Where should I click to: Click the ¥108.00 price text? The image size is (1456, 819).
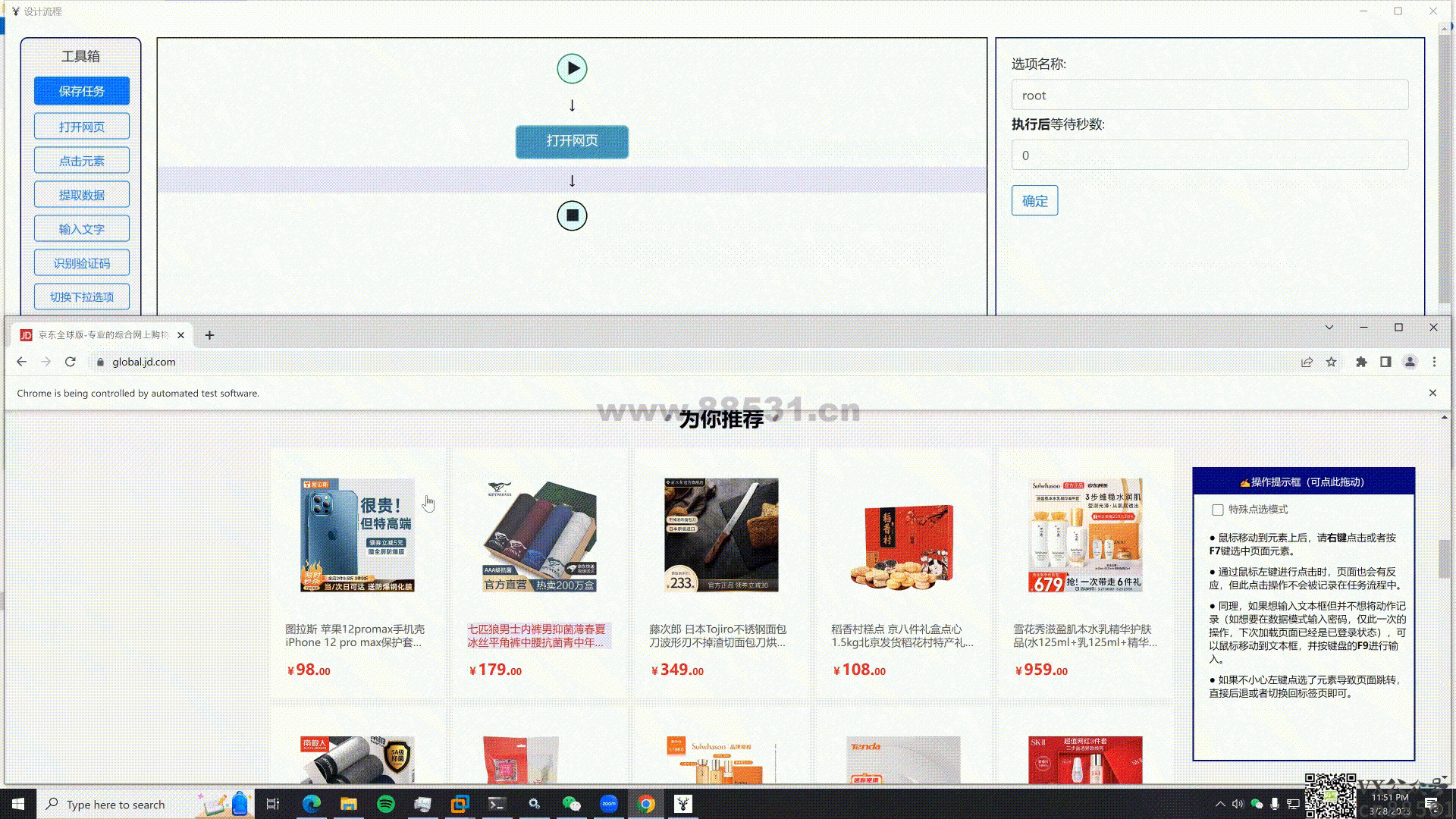pyautogui.click(x=859, y=670)
